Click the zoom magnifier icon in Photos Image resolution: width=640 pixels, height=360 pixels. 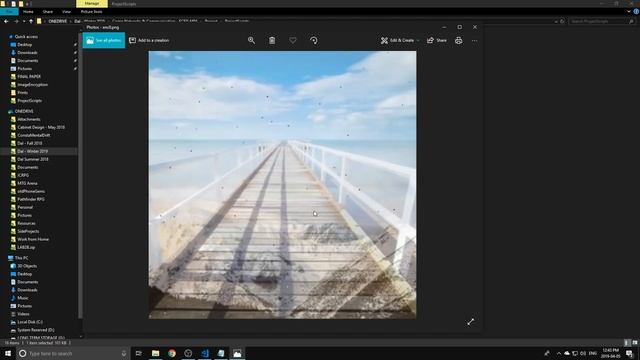251,40
